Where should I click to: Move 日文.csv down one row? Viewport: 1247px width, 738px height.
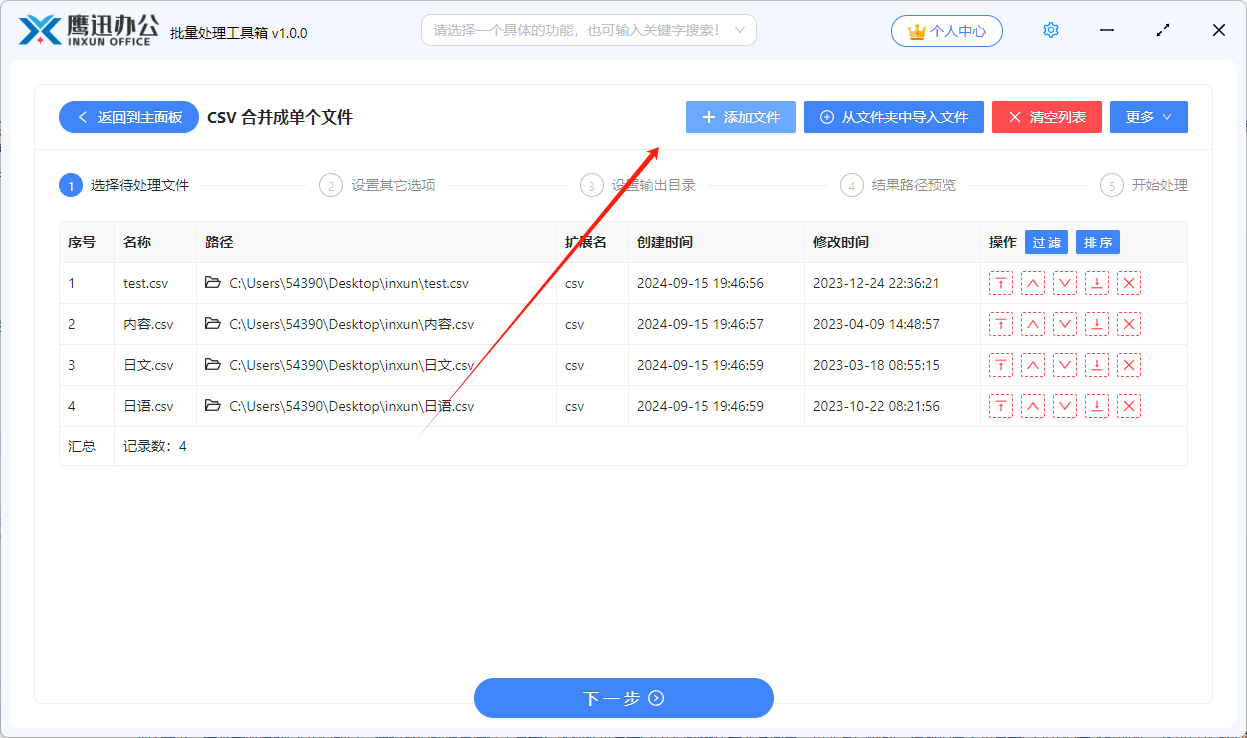point(1065,365)
